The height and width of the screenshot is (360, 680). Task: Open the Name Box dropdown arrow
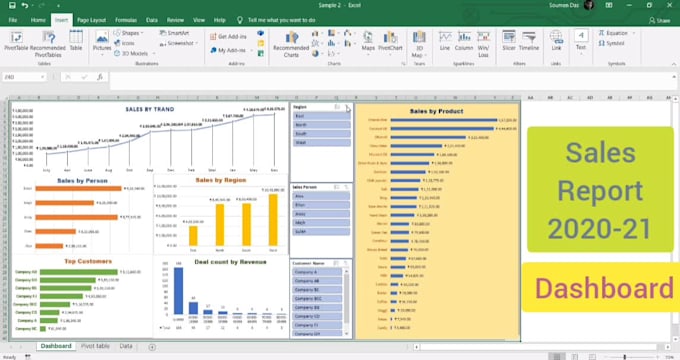[42, 77]
